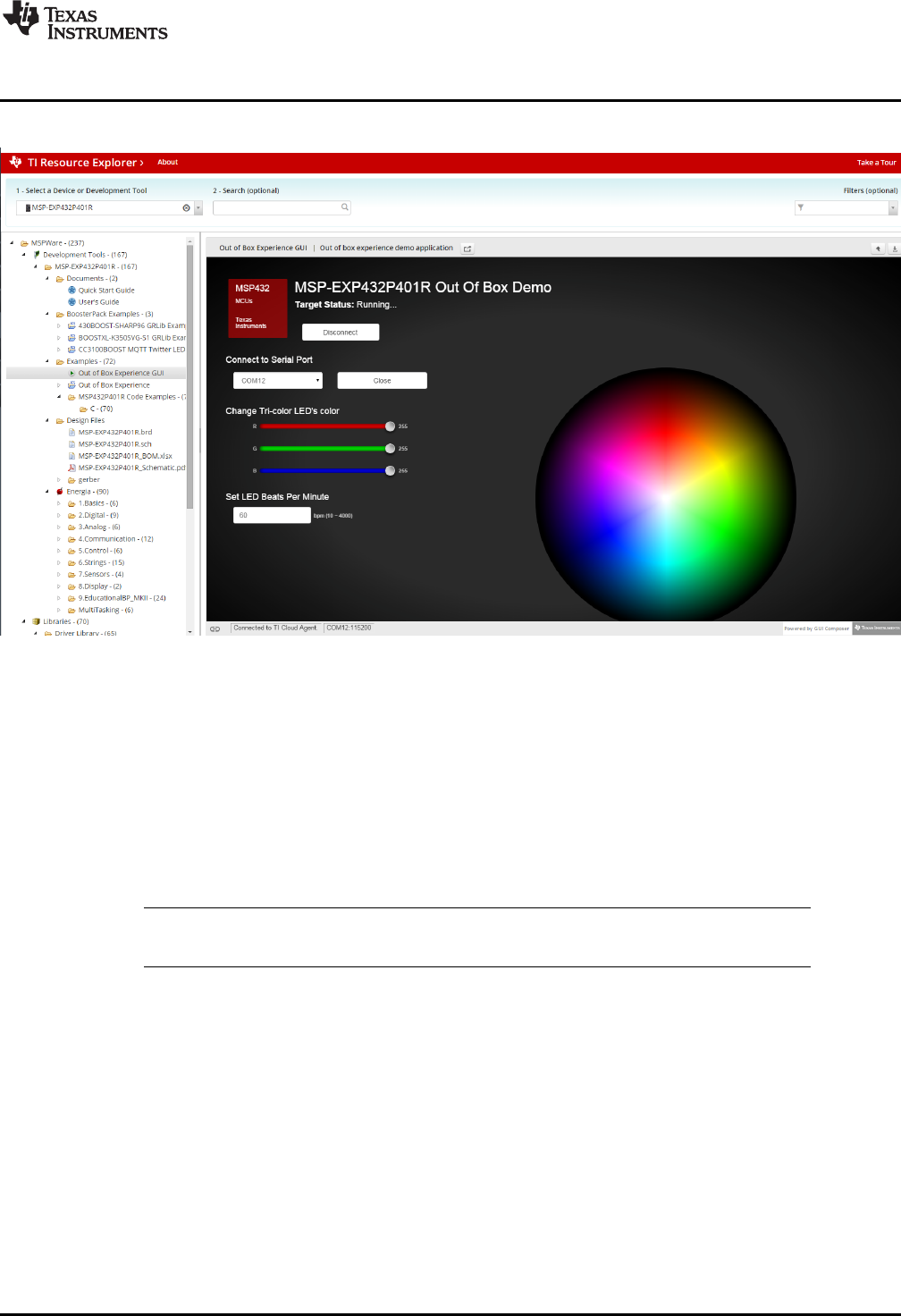Select the 2.Digital - (9) folder
The height and width of the screenshot is (1316, 901).
click(x=98, y=515)
